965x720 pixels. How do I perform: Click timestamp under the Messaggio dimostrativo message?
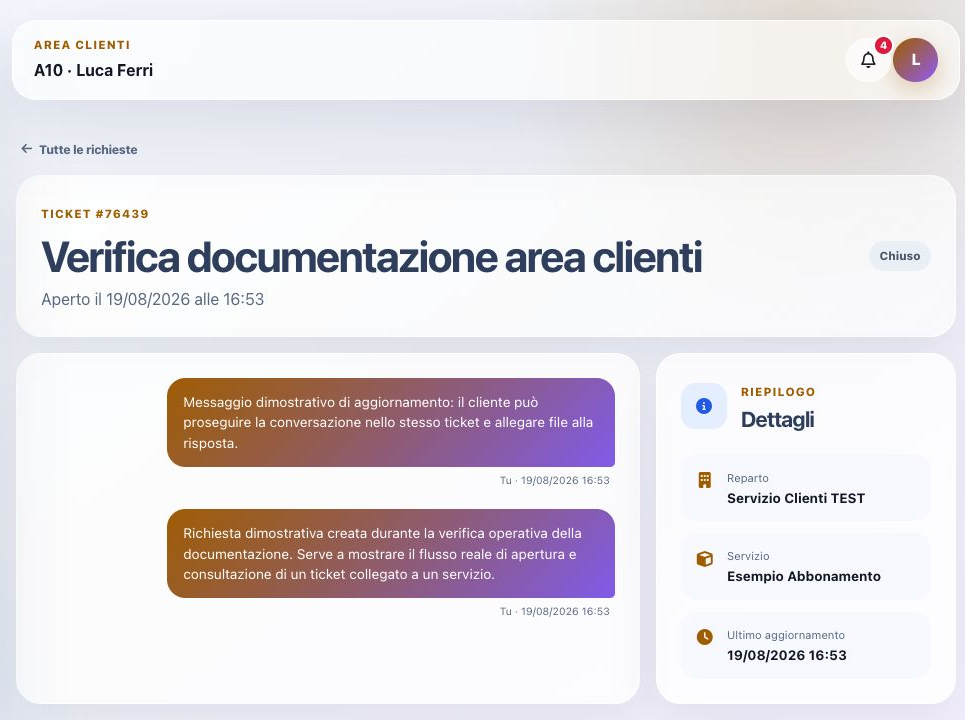point(555,481)
